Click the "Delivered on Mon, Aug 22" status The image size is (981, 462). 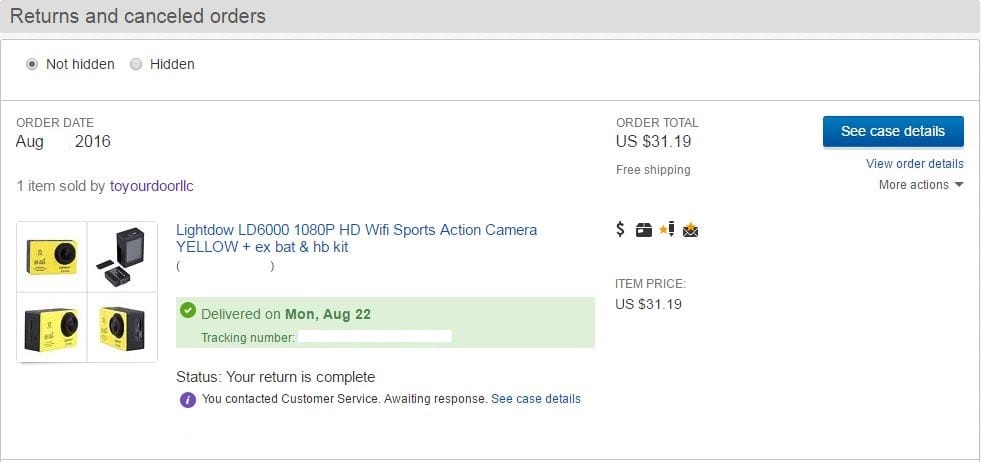point(286,314)
